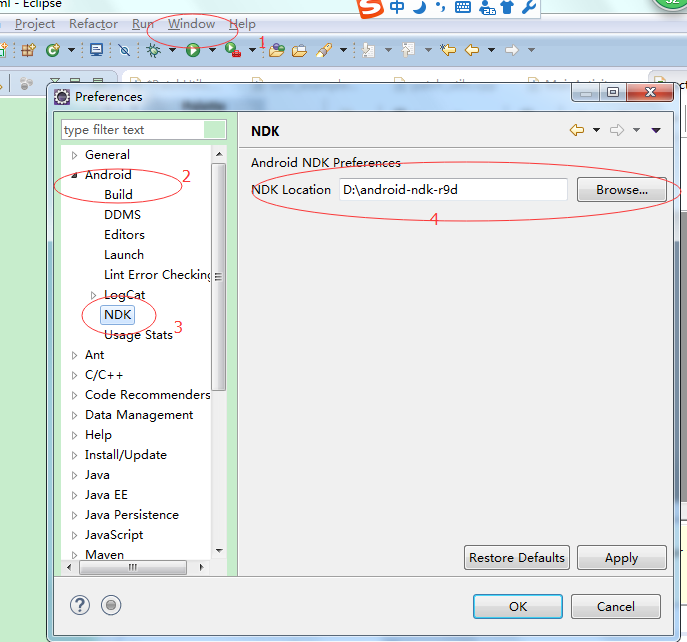Click the Debug bug toolbar icon

click(153, 50)
